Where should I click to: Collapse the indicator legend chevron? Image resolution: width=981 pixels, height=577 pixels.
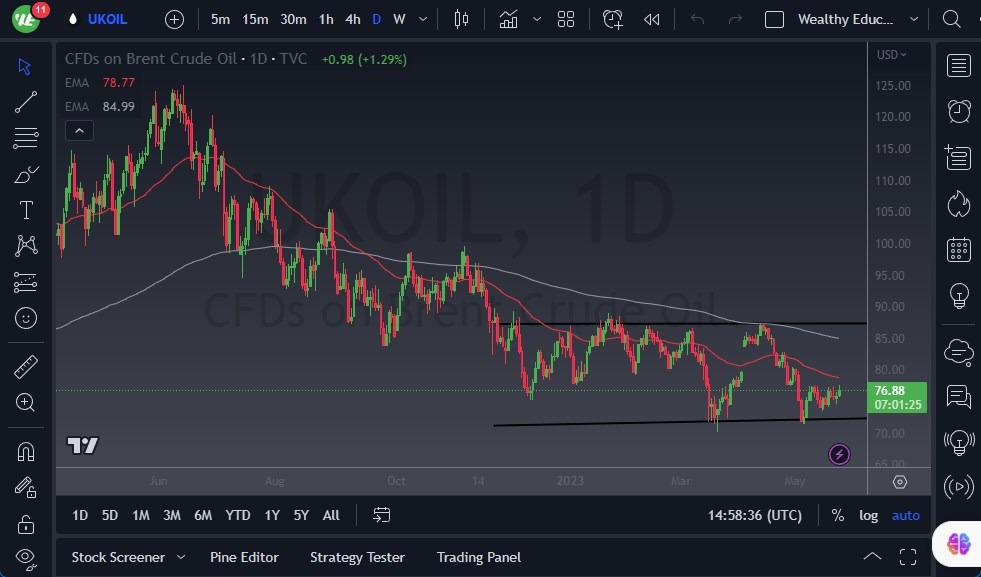(x=78, y=130)
